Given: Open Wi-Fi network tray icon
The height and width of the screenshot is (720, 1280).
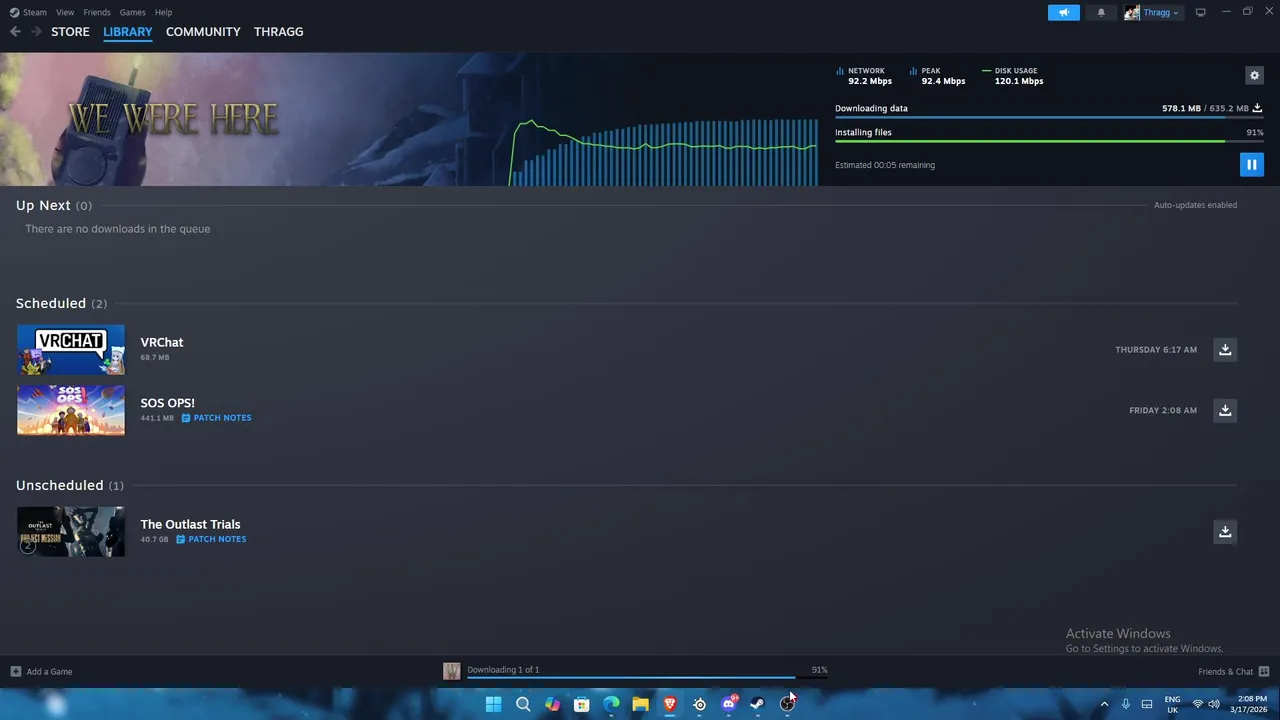Looking at the screenshot, I should click(x=1198, y=704).
